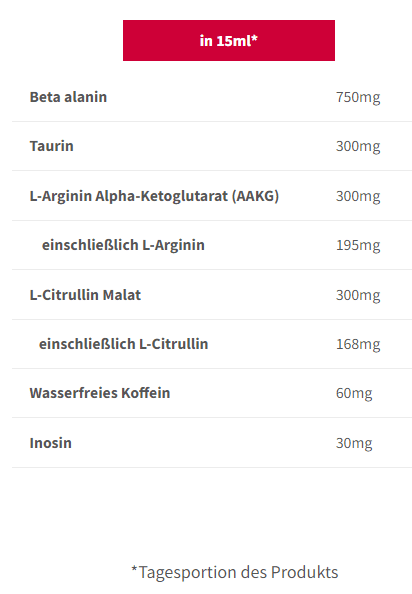412x594 pixels.
Task: Click the Taurin 300mg value
Action: pos(358,147)
